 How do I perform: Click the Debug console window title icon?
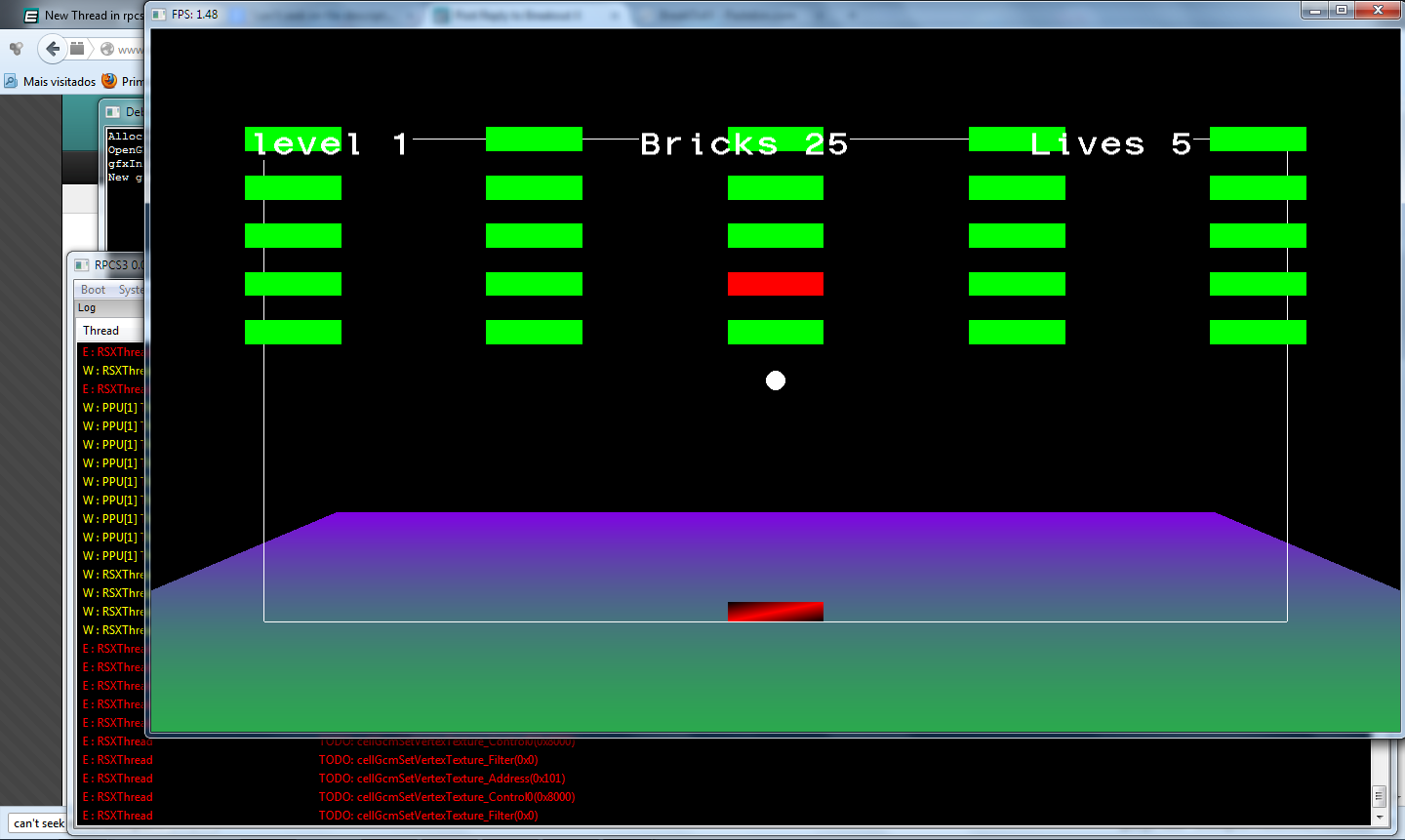(x=113, y=112)
